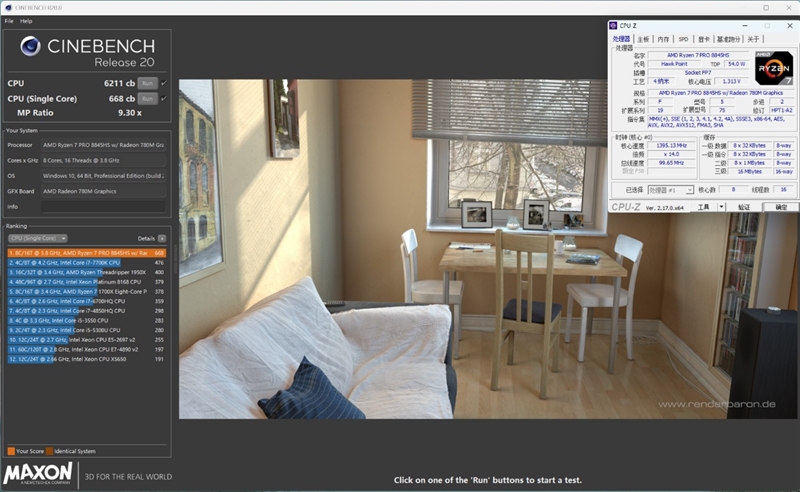Toggle the ranking Details arrow button
Screen dimensions: 800x492
tap(160, 238)
